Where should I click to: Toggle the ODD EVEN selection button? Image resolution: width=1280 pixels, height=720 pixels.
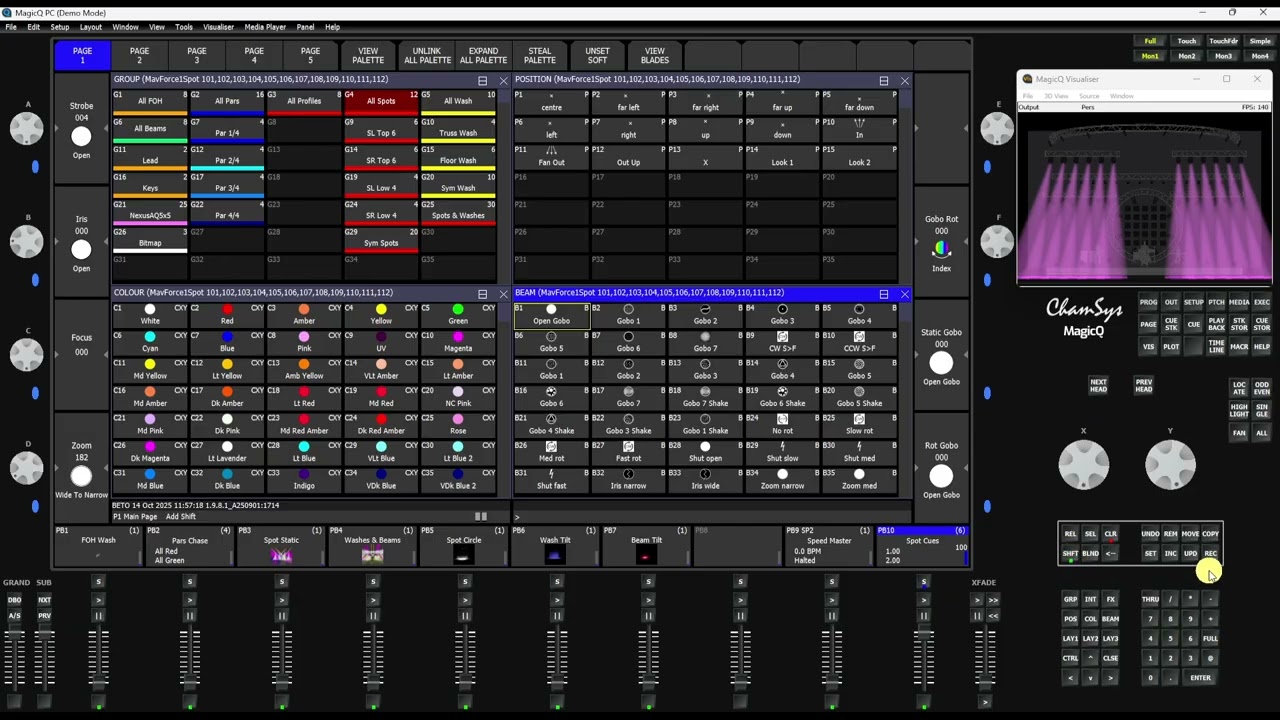tap(1262, 387)
